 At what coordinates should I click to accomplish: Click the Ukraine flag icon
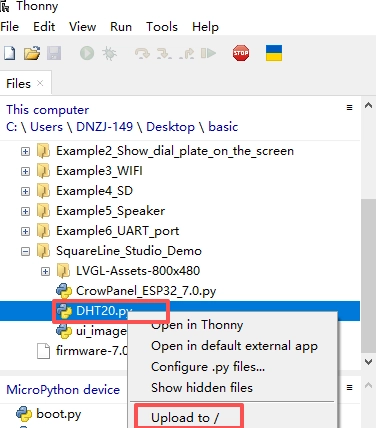274,53
